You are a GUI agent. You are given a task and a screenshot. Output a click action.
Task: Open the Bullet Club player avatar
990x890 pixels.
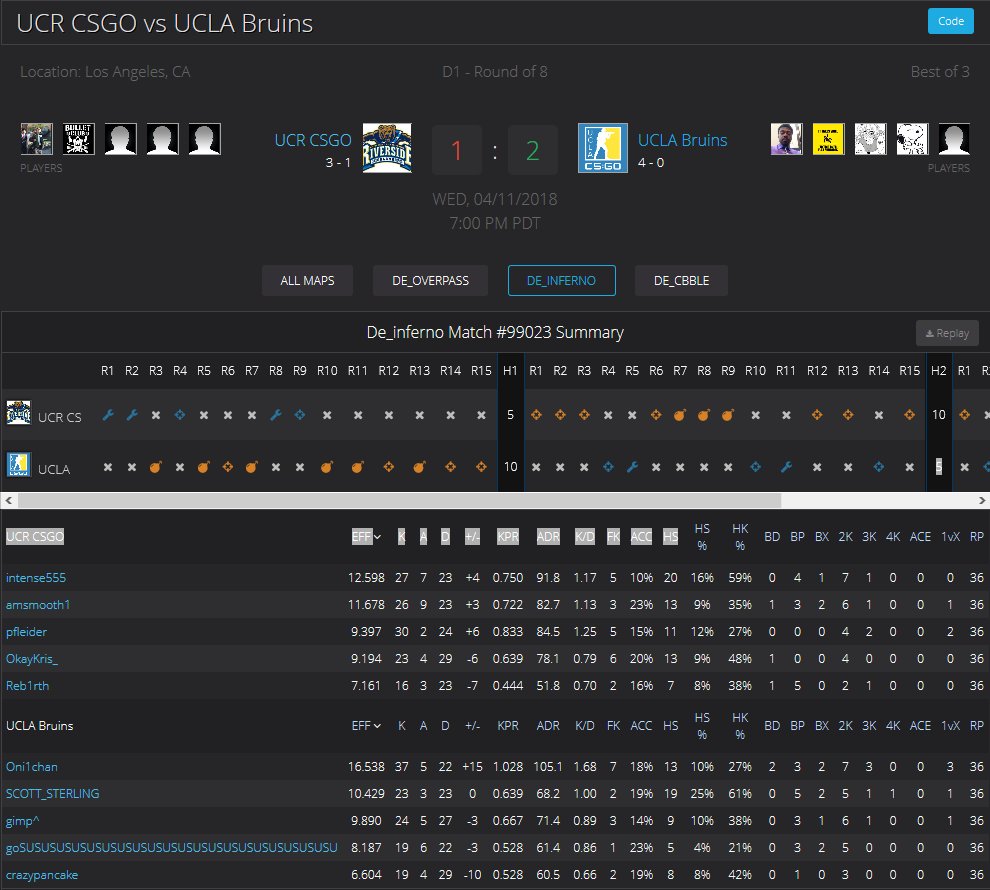coord(78,139)
